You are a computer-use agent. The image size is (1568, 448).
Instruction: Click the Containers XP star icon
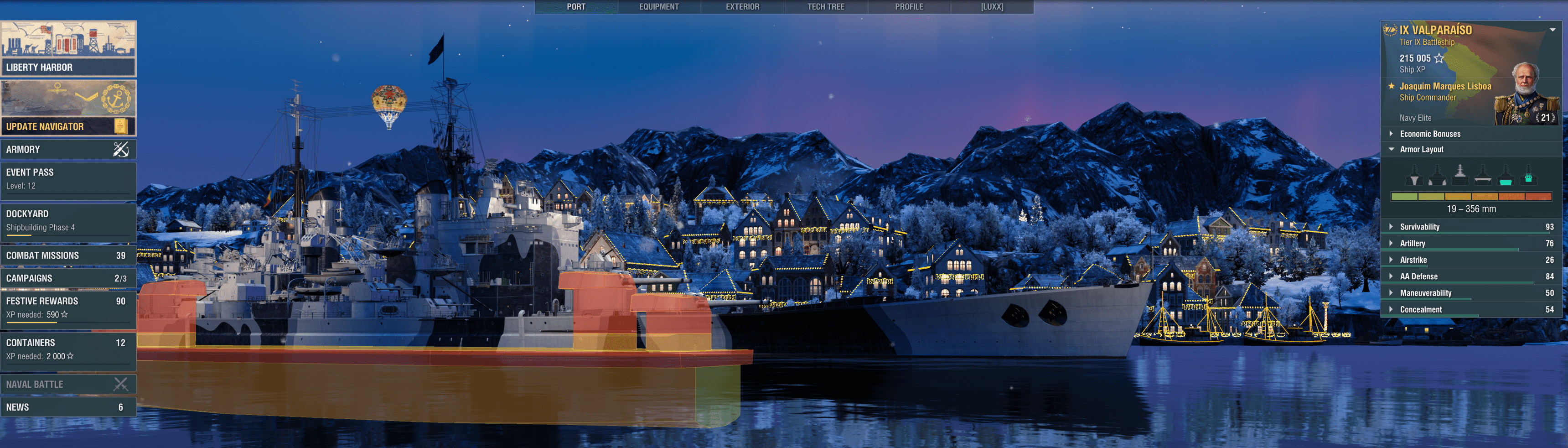coord(70,355)
